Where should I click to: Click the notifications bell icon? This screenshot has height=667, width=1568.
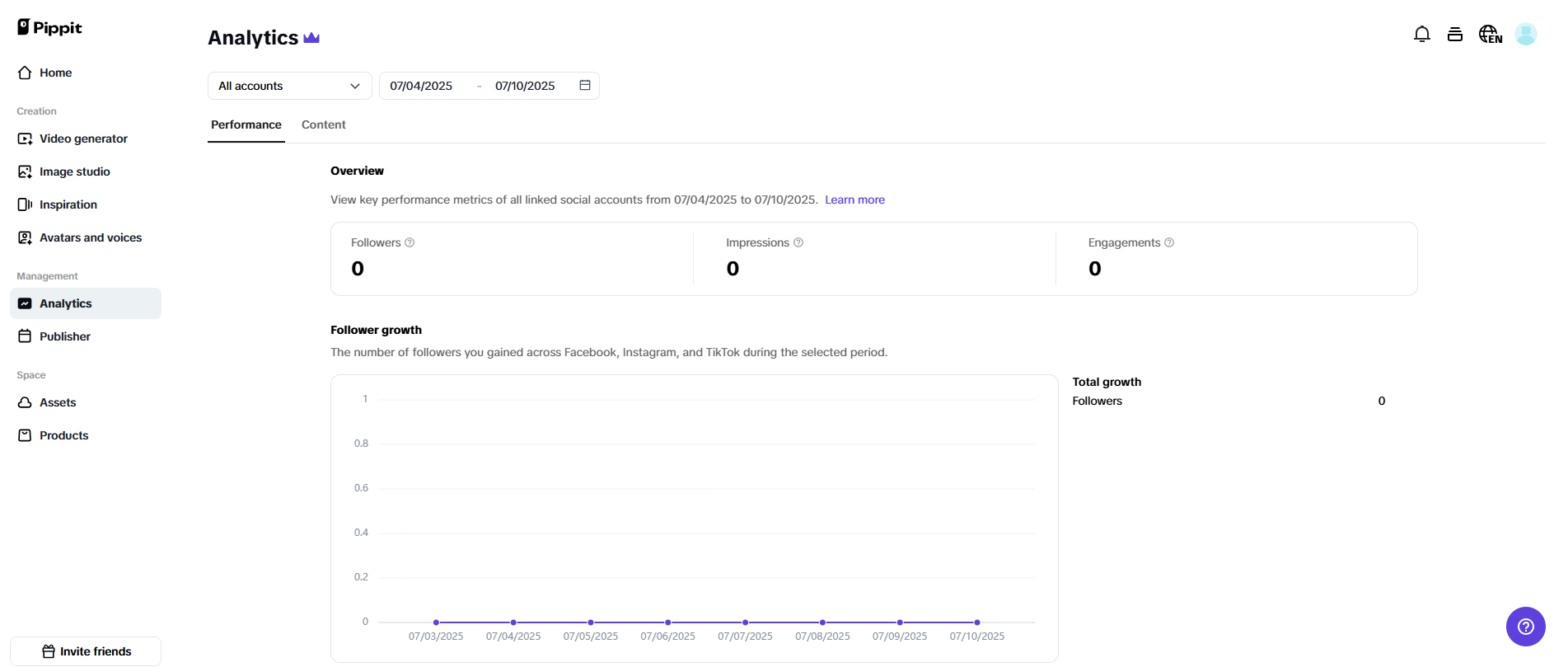click(1421, 34)
